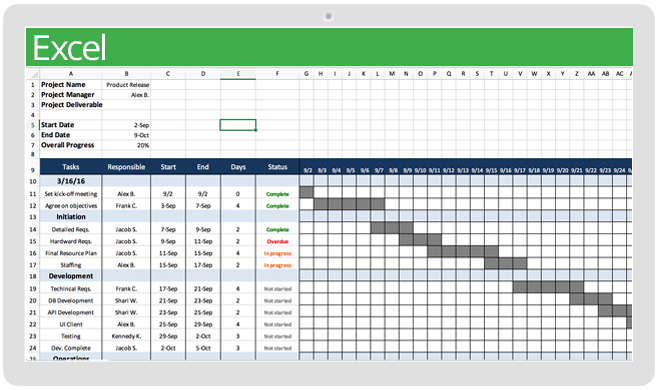Click the select-all corner of the sheet
This screenshot has width=660, height=390.
(x=33, y=74)
